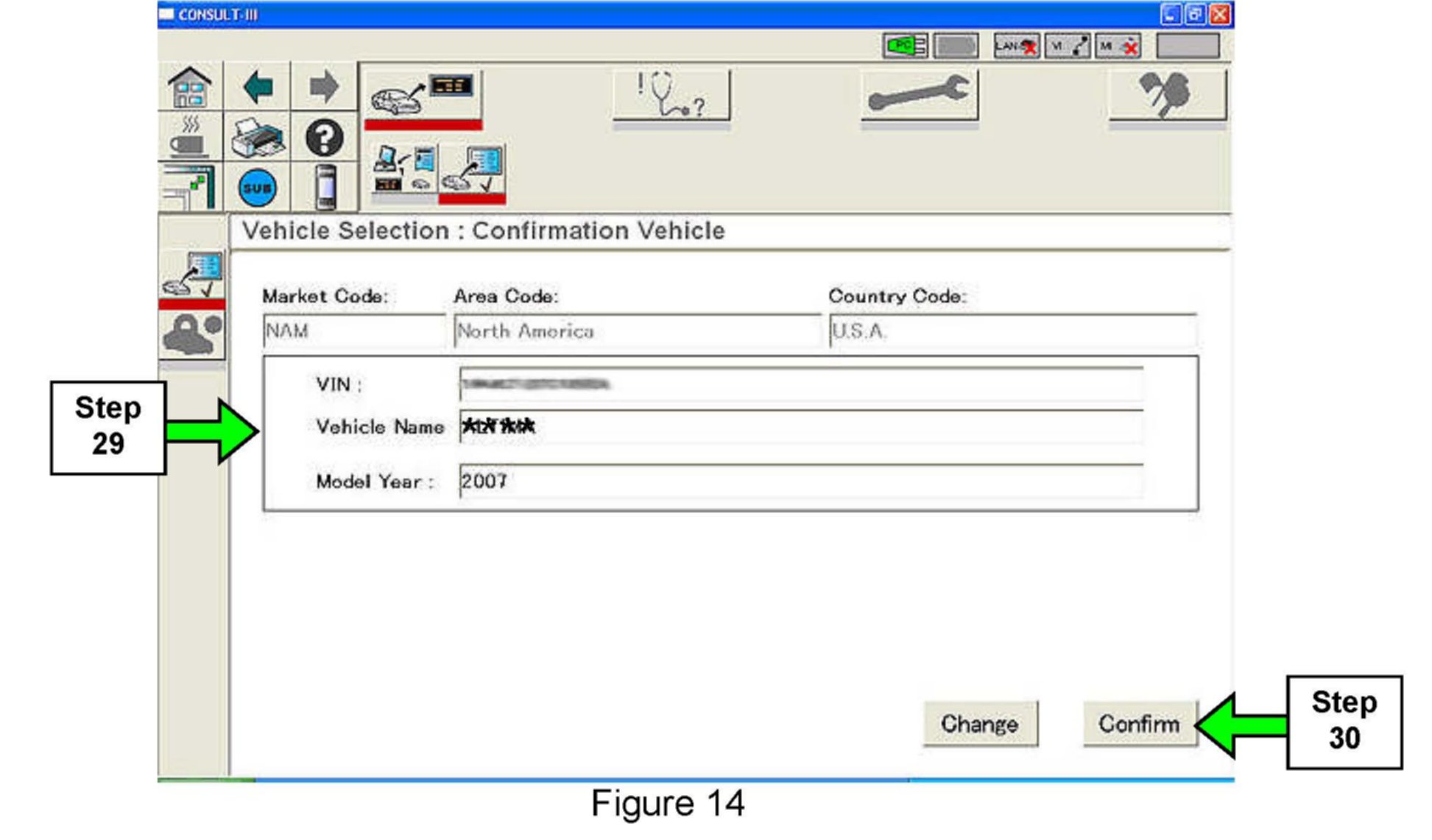
Task: Click the Vehicle Name input field
Action: click(x=800, y=427)
